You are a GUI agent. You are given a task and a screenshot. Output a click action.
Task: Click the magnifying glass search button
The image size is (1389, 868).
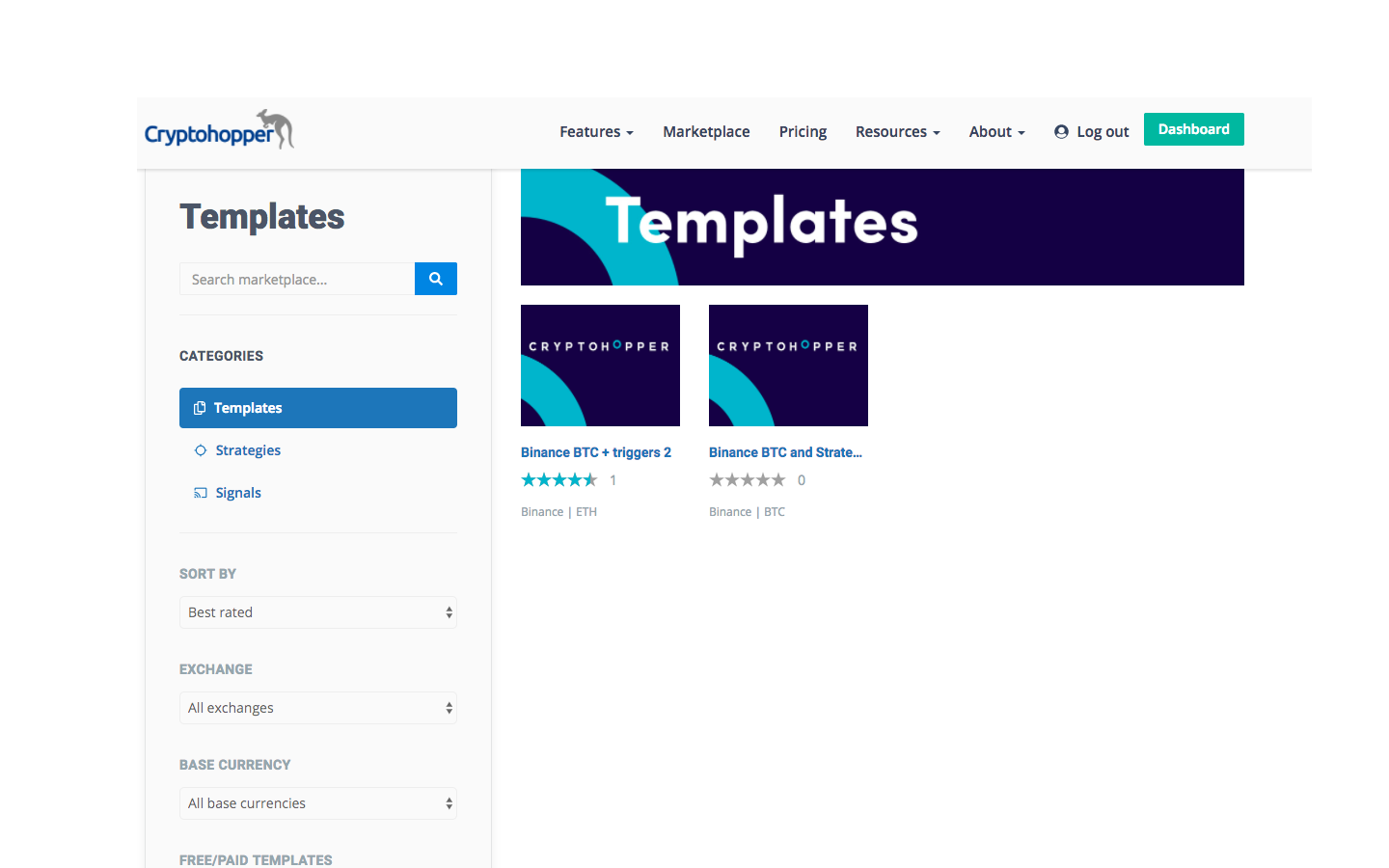coord(436,279)
